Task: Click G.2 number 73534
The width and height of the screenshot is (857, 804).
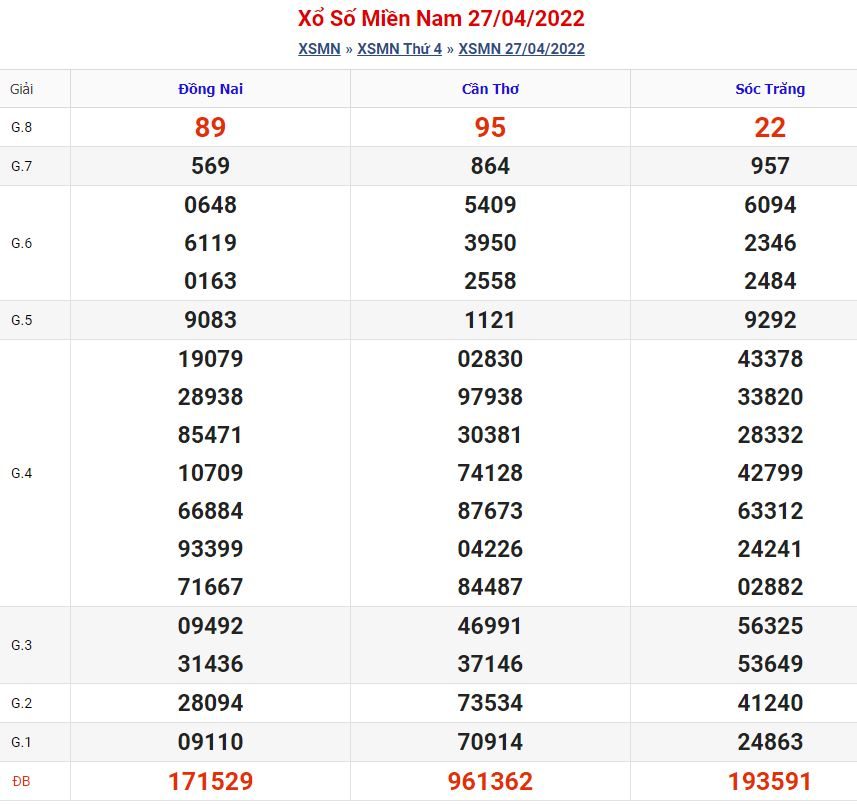Action: (x=490, y=703)
